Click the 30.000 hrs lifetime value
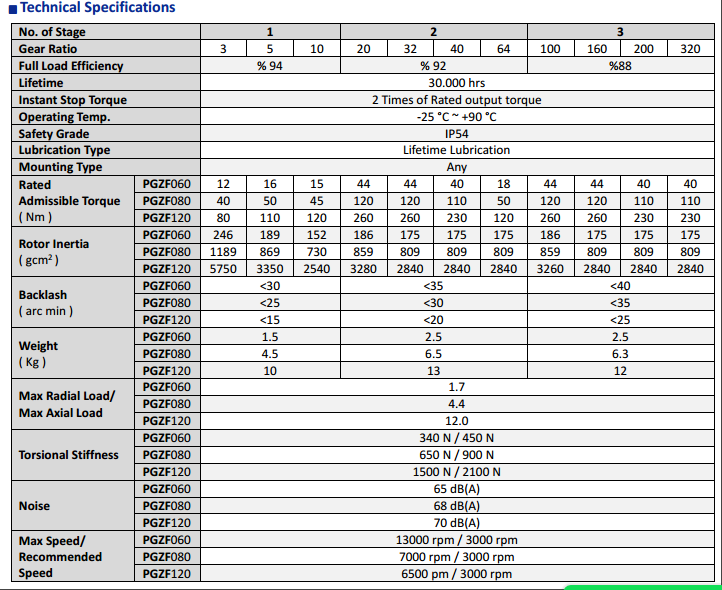The height and width of the screenshot is (590, 722). click(457, 83)
